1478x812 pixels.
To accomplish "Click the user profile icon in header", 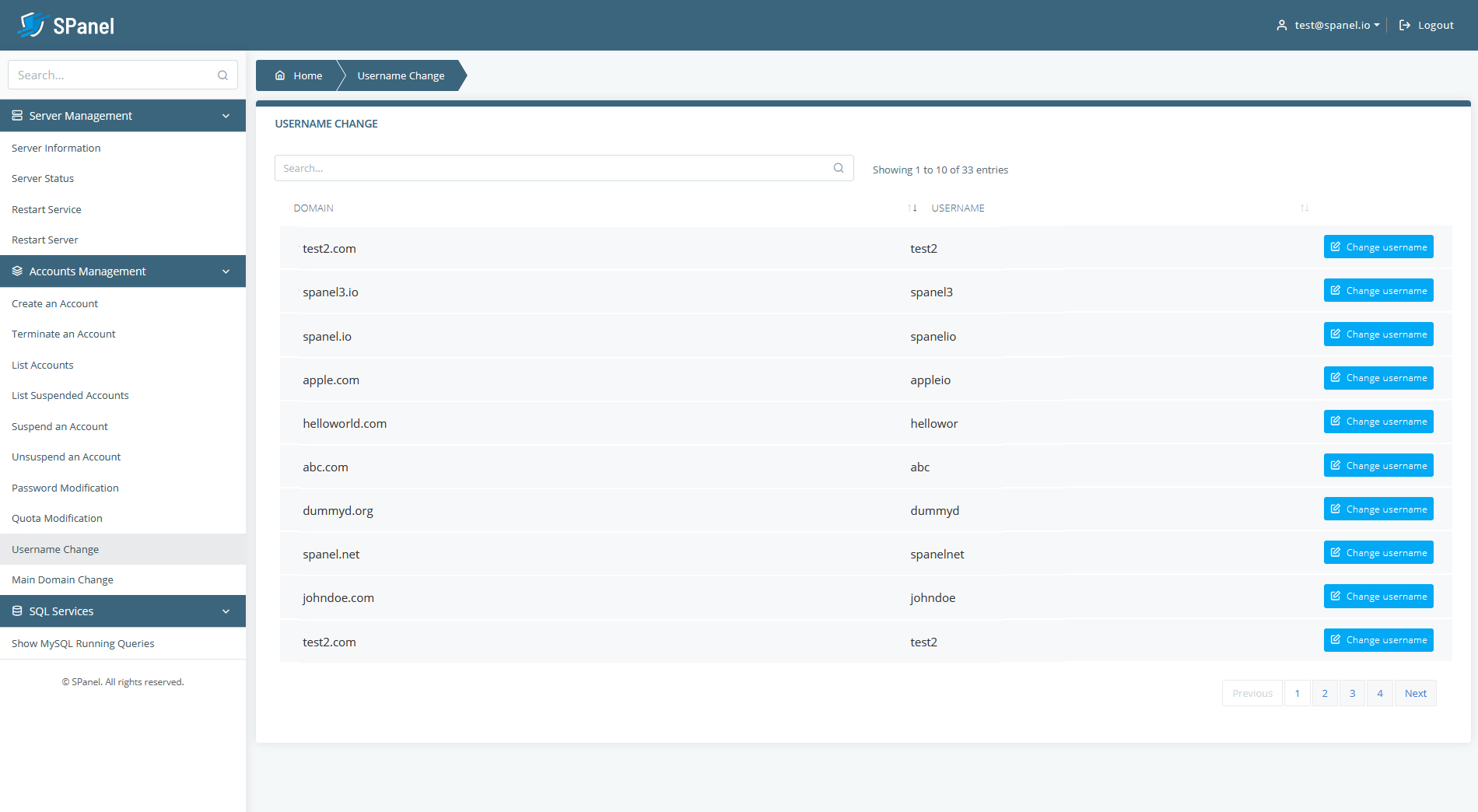I will (1281, 25).
